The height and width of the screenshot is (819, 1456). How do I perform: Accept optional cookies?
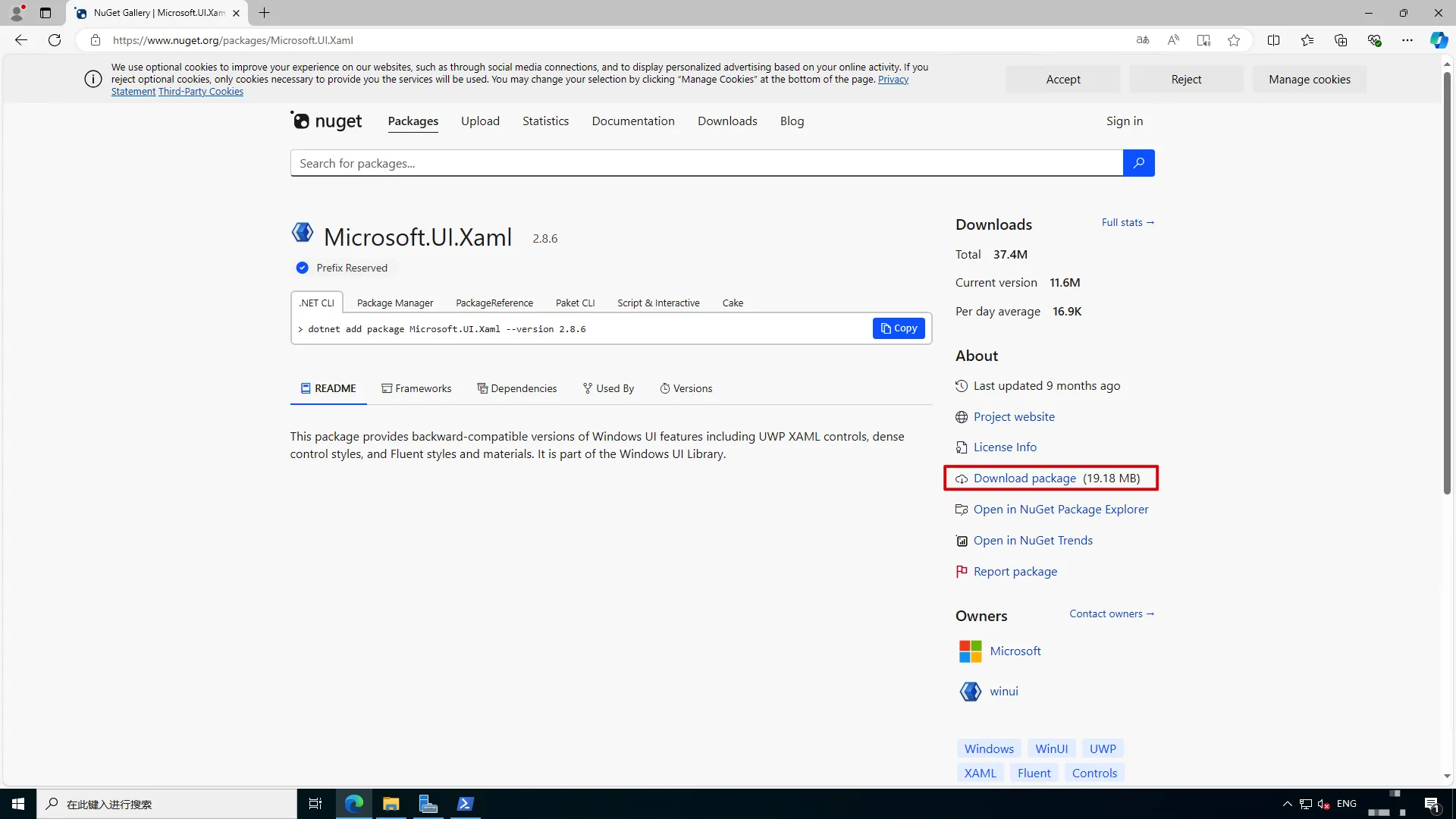point(1062,79)
